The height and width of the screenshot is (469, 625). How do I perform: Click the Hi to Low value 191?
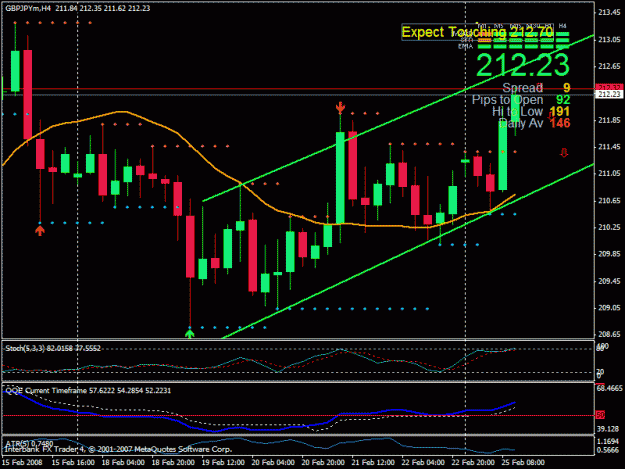click(560, 112)
